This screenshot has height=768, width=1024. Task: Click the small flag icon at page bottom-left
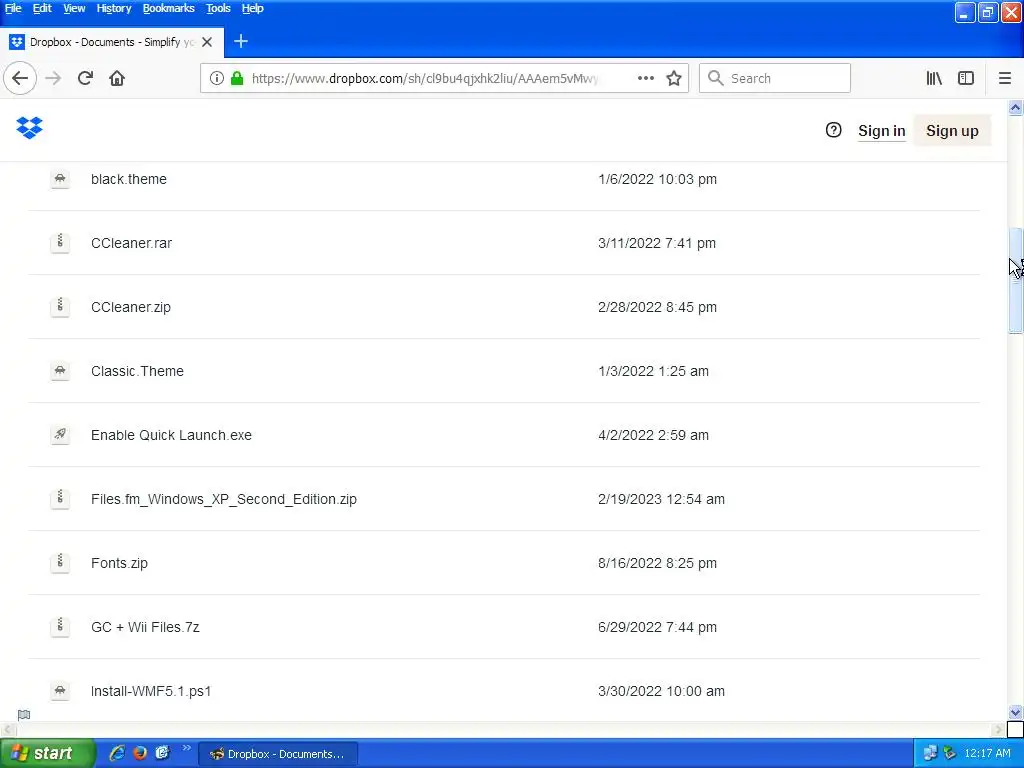pyautogui.click(x=24, y=714)
